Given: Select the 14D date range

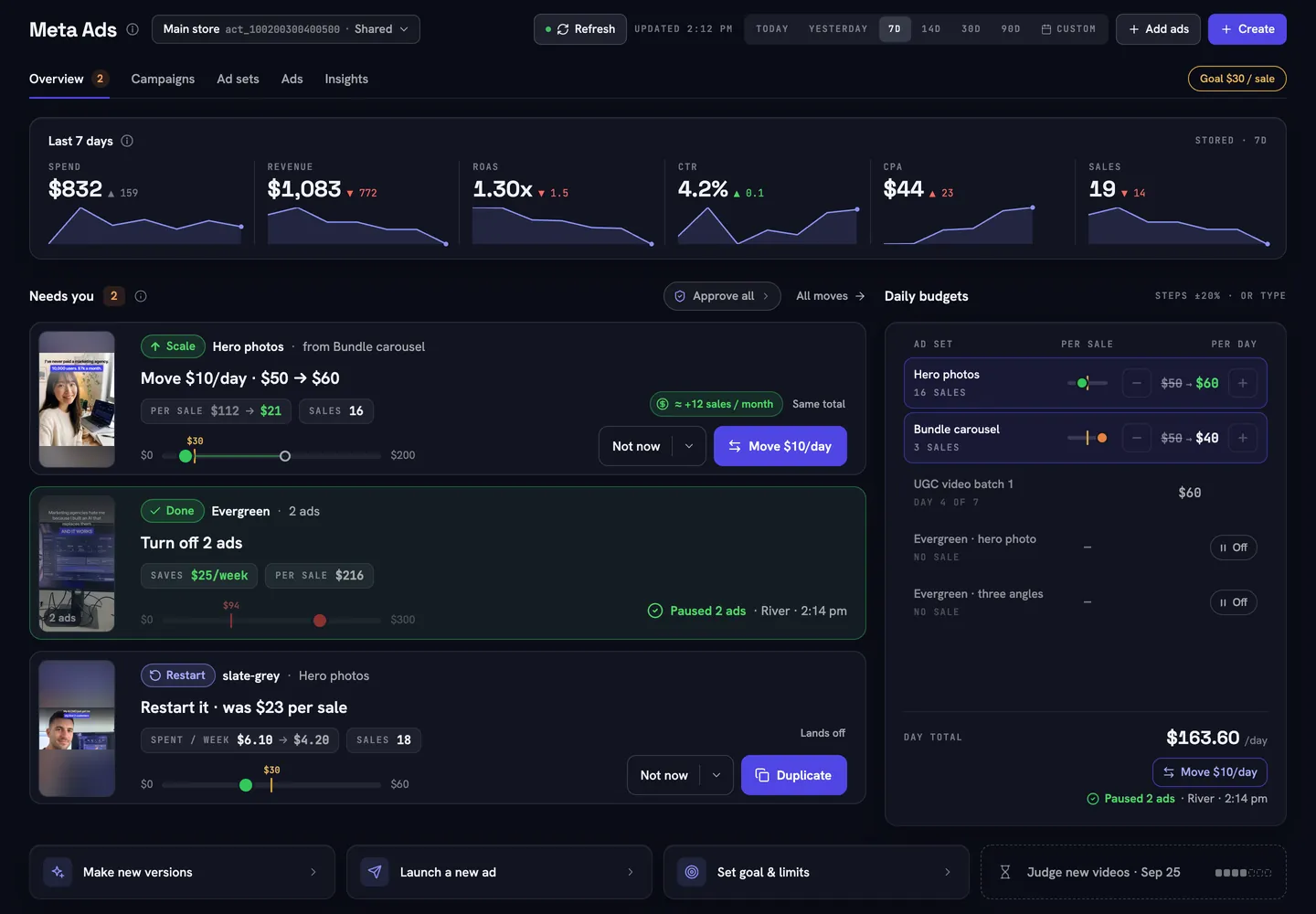Looking at the screenshot, I should point(931,29).
